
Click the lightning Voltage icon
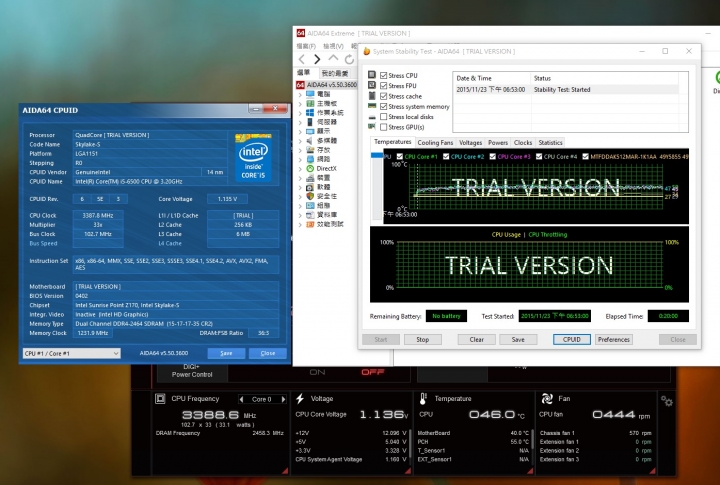pos(300,399)
